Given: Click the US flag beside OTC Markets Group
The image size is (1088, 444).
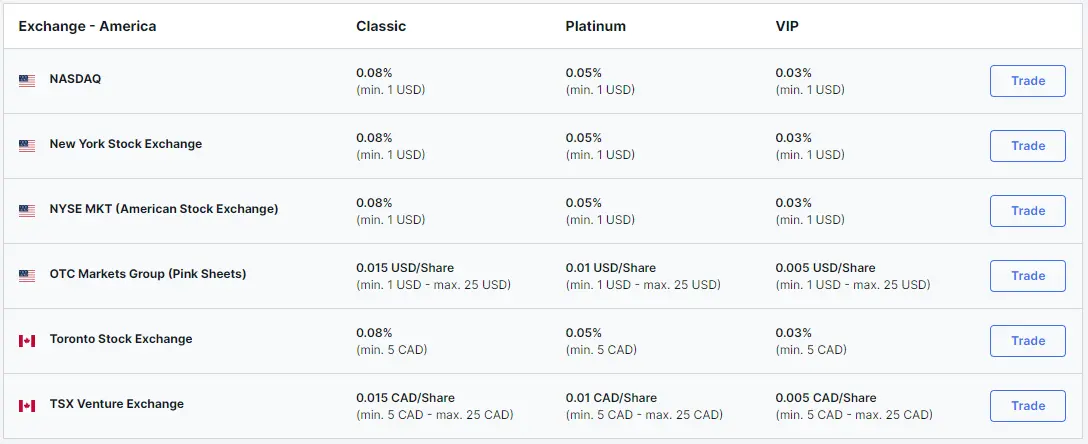Looking at the screenshot, I should (27, 276).
